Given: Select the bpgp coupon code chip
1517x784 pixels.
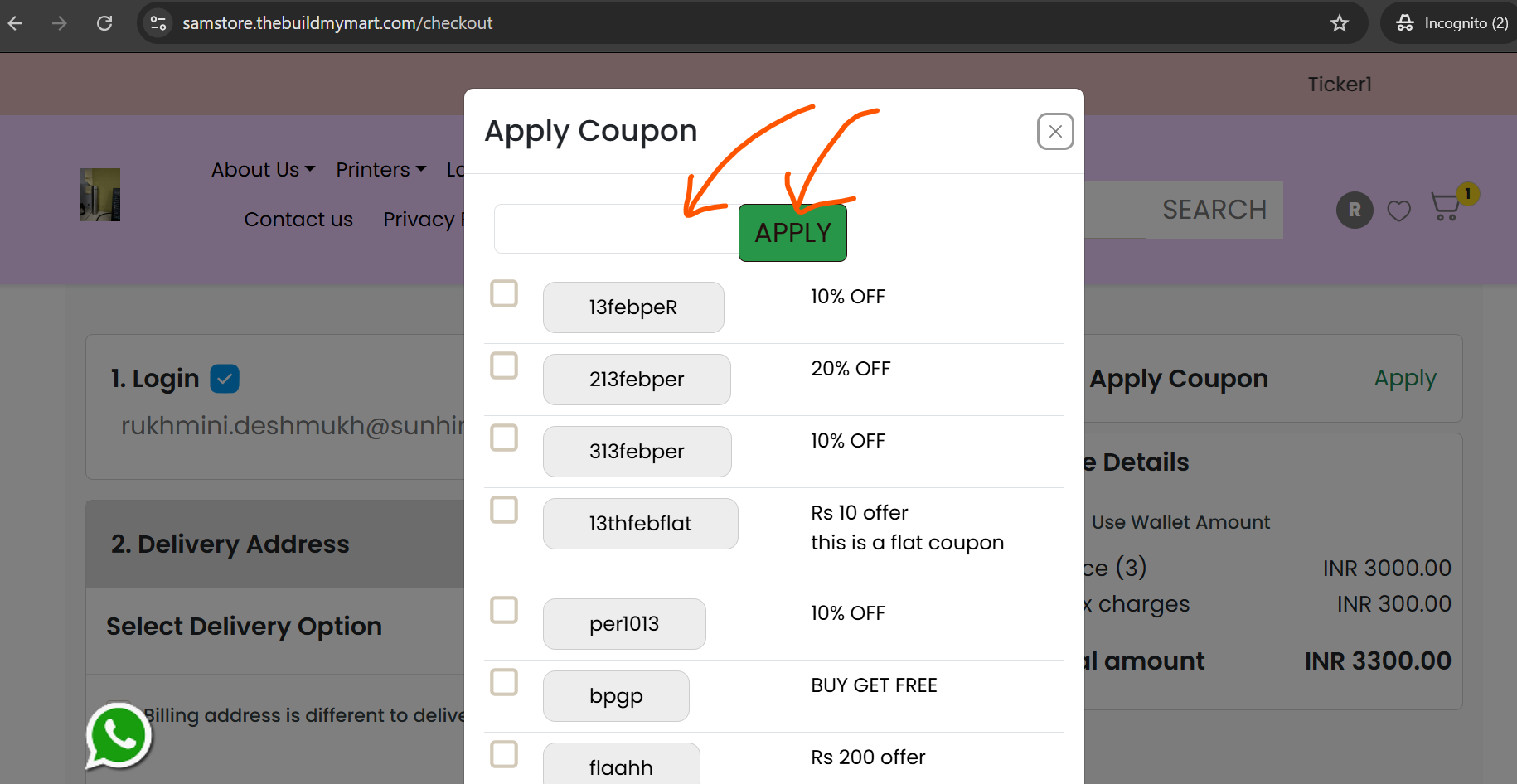Looking at the screenshot, I should tap(616, 696).
